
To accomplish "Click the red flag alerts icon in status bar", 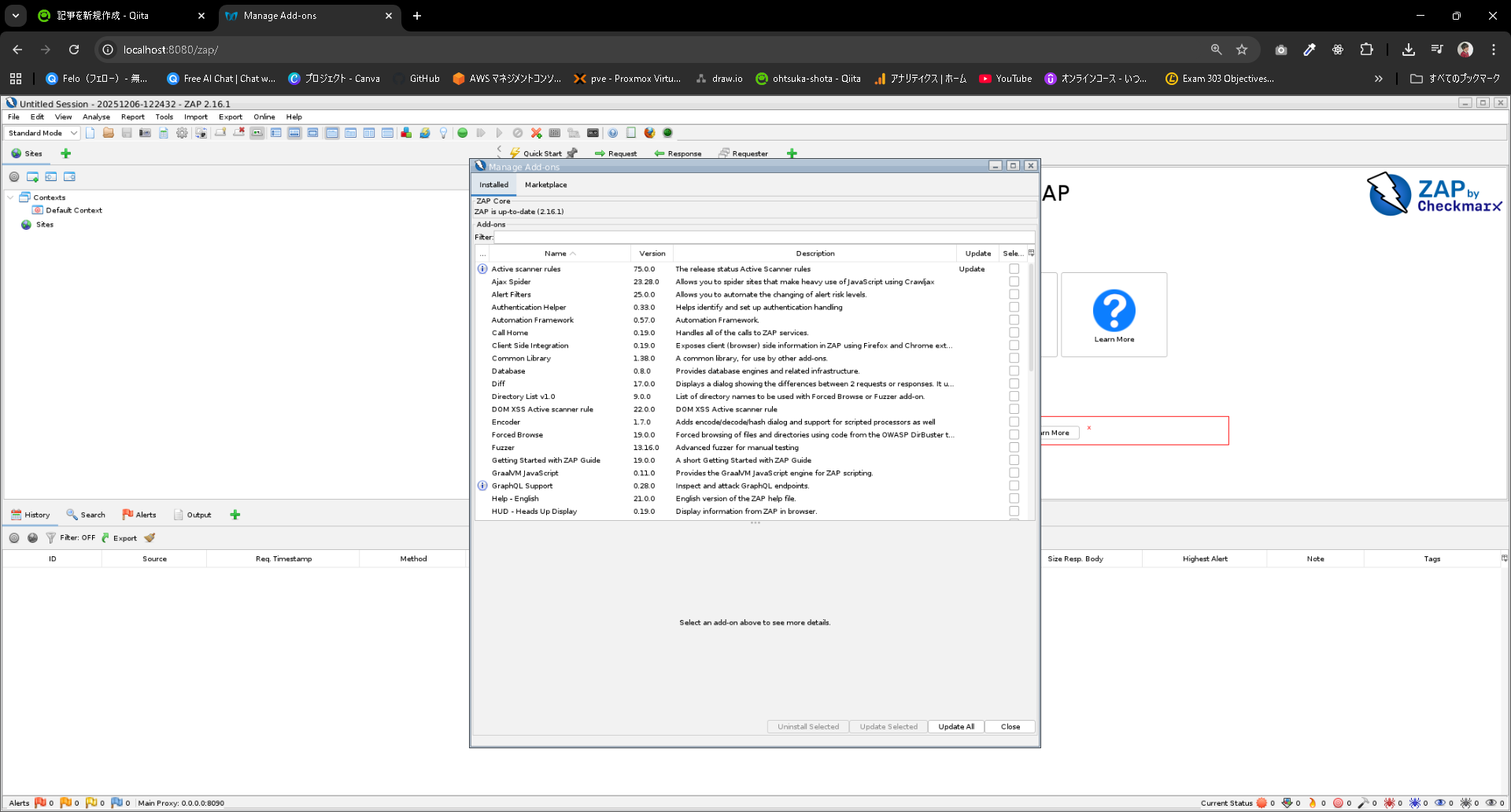I will (x=40, y=803).
